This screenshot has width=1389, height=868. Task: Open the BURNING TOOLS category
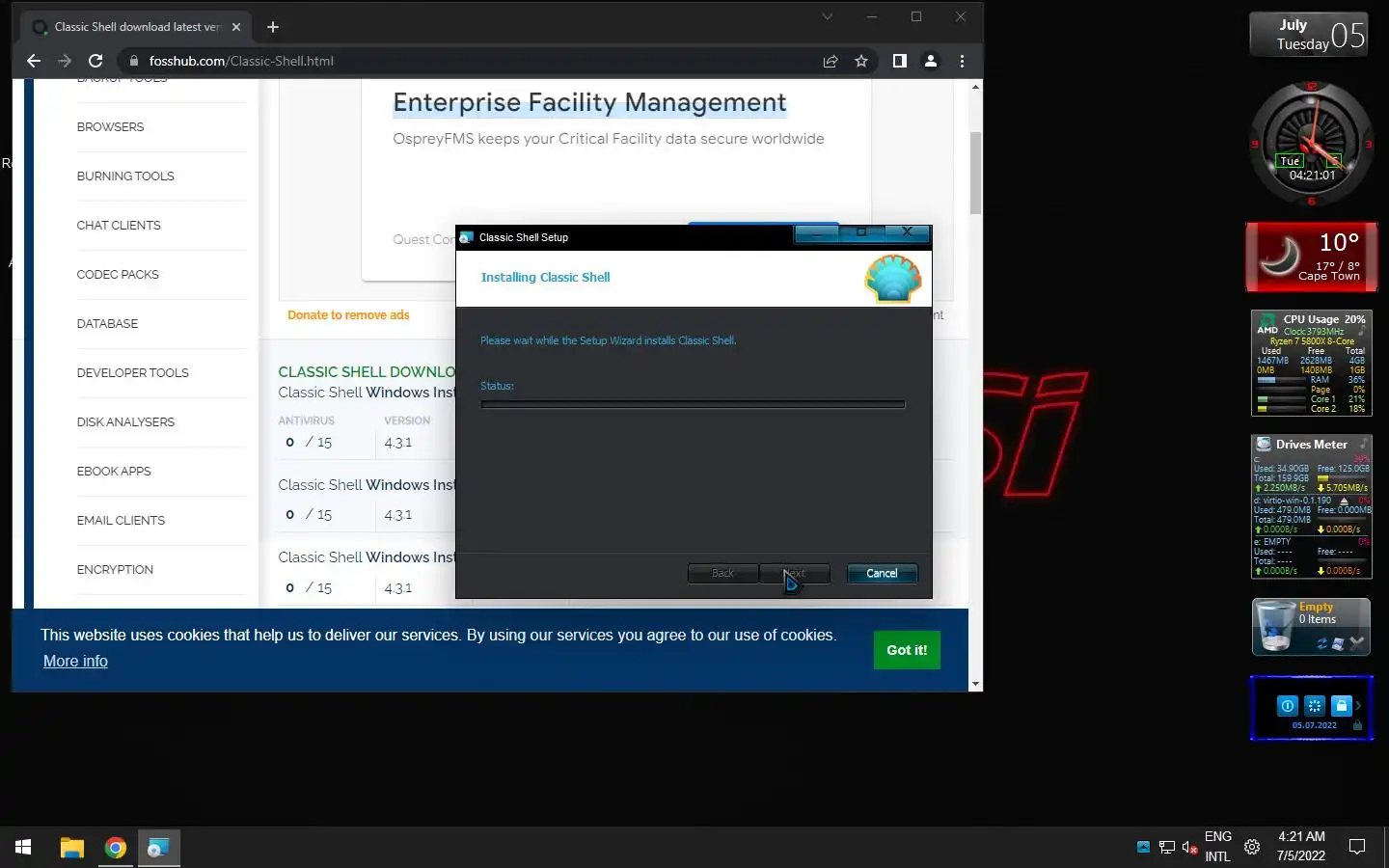click(x=125, y=176)
